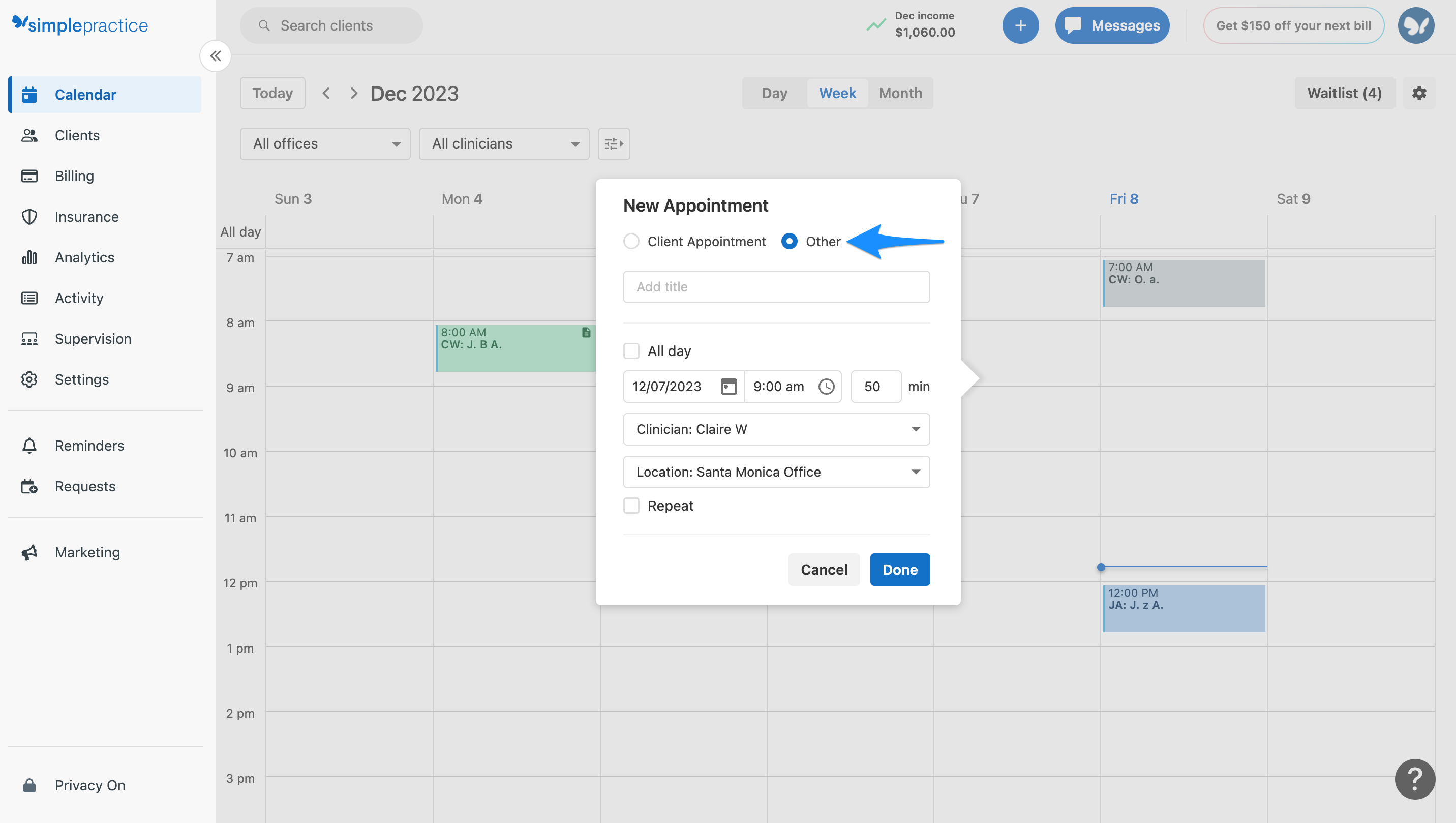
Task: Open the Calendar section in the sidebar
Action: (x=85, y=95)
